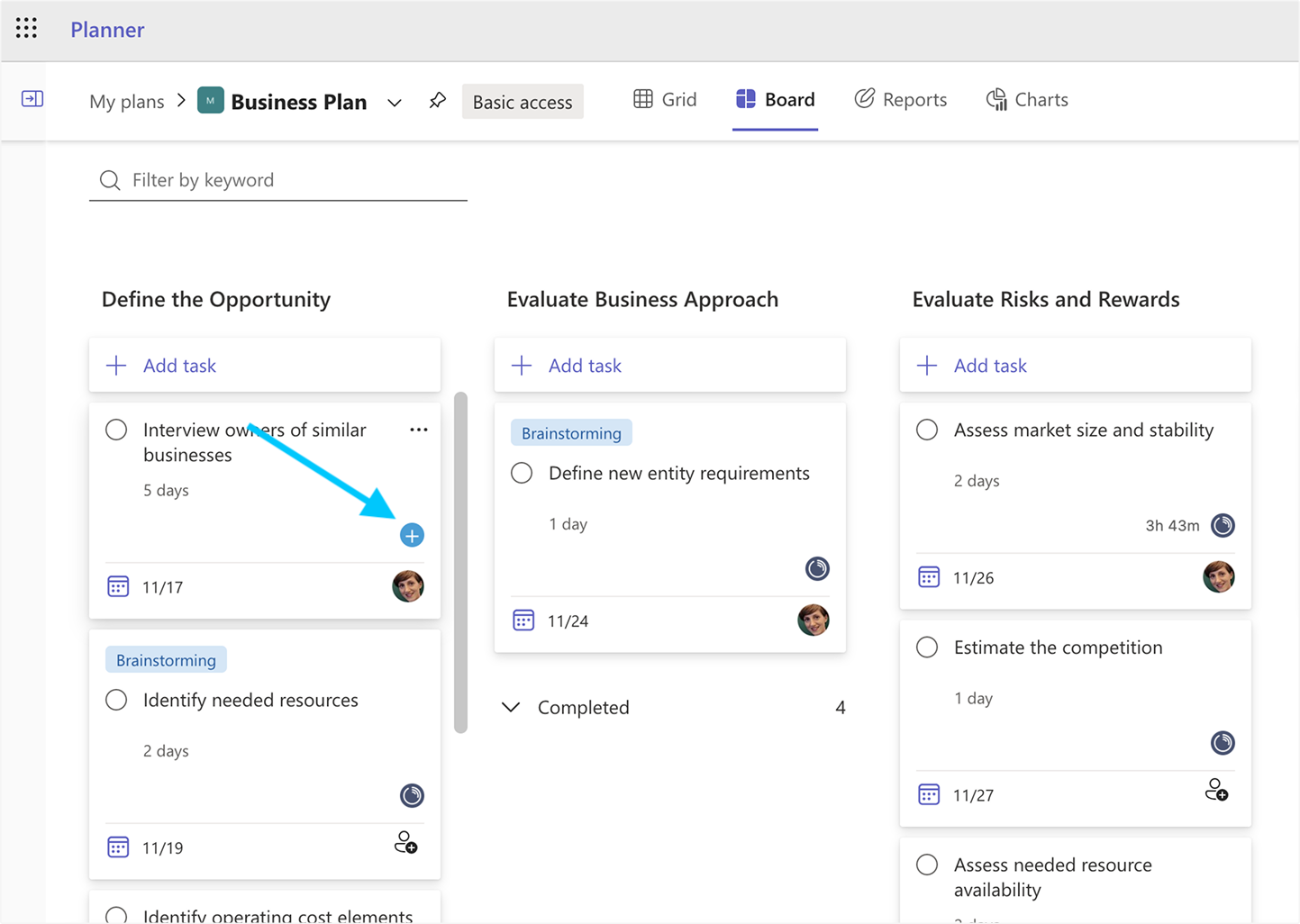
Task: Click blue plus icon on Interview task
Action: pos(412,536)
